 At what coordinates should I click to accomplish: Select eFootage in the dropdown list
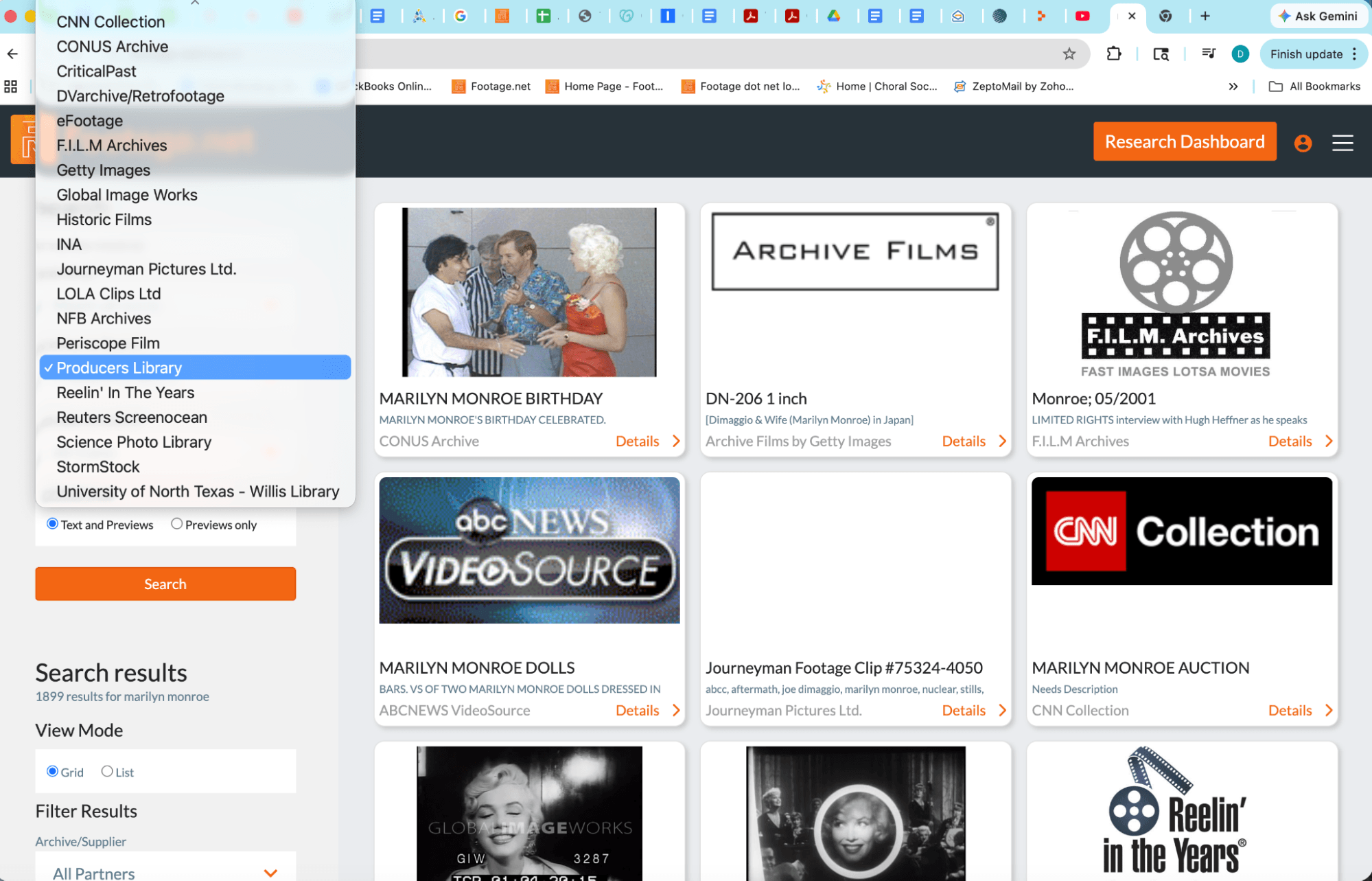point(196,121)
